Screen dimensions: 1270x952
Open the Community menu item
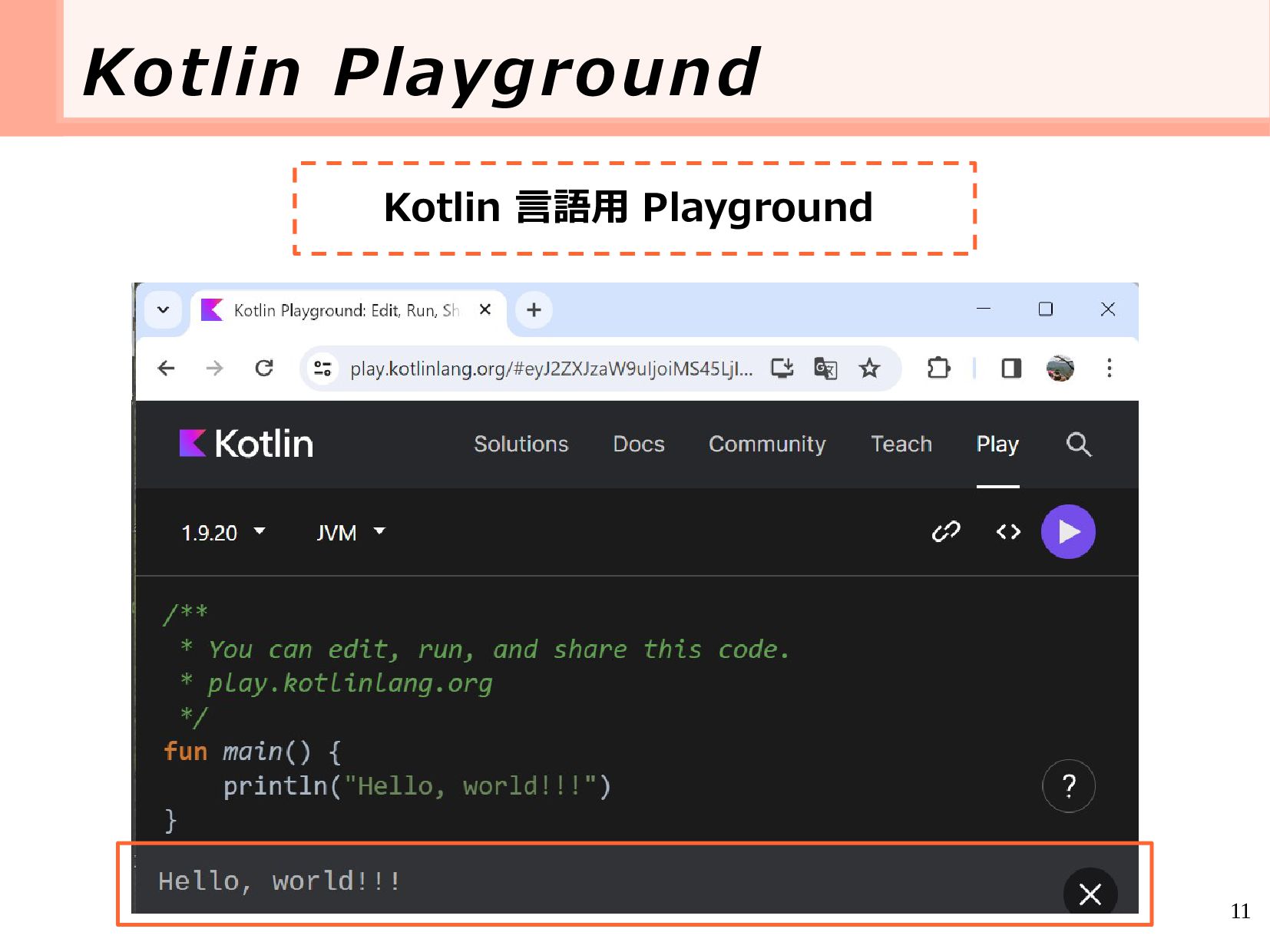pos(766,444)
